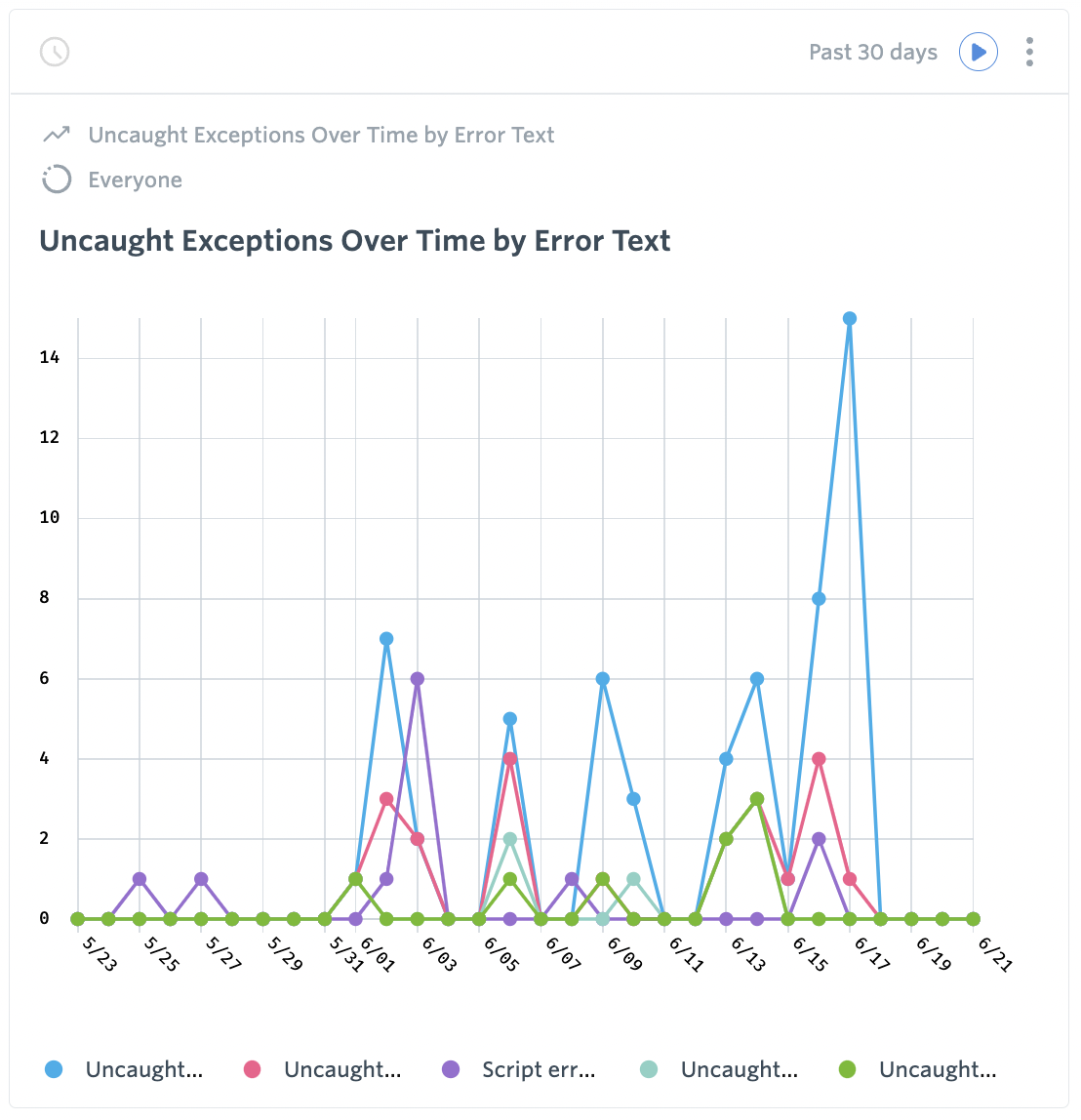Toggle the teal Uncaught legend entry

(739, 1069)
